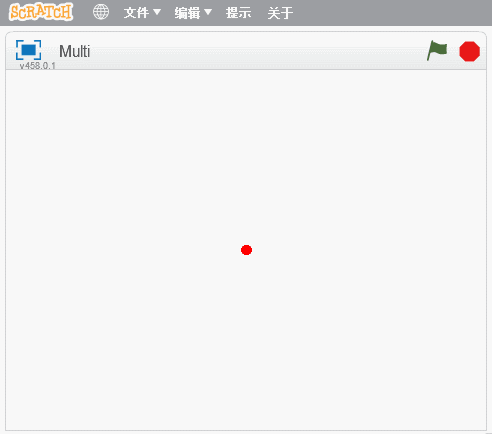Open the 提示 tips panel
The height and width of the screenshot is (434, 492).
click(x=238, y=13)
